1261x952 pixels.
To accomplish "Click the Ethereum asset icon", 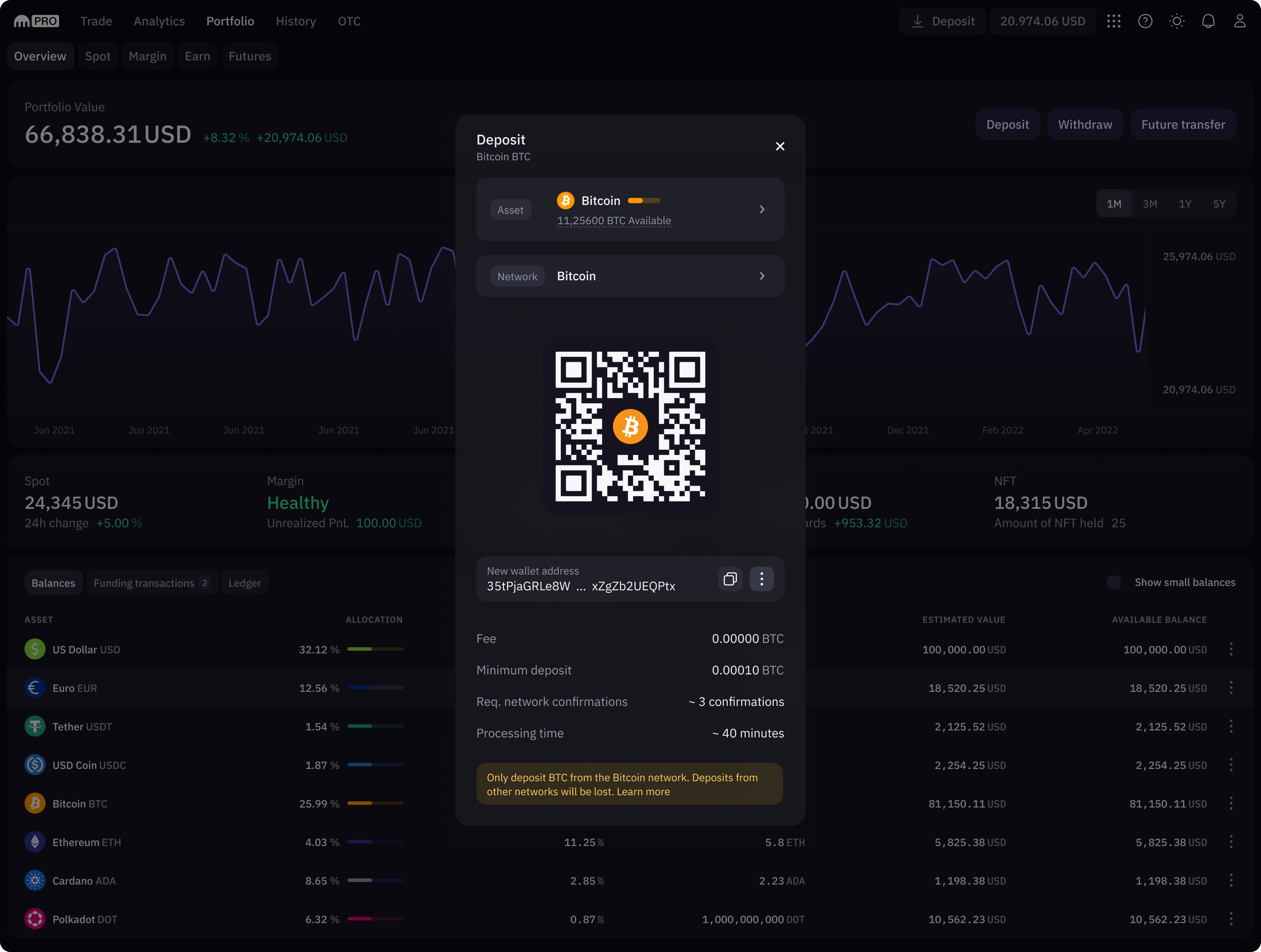I will pos(35,842).
